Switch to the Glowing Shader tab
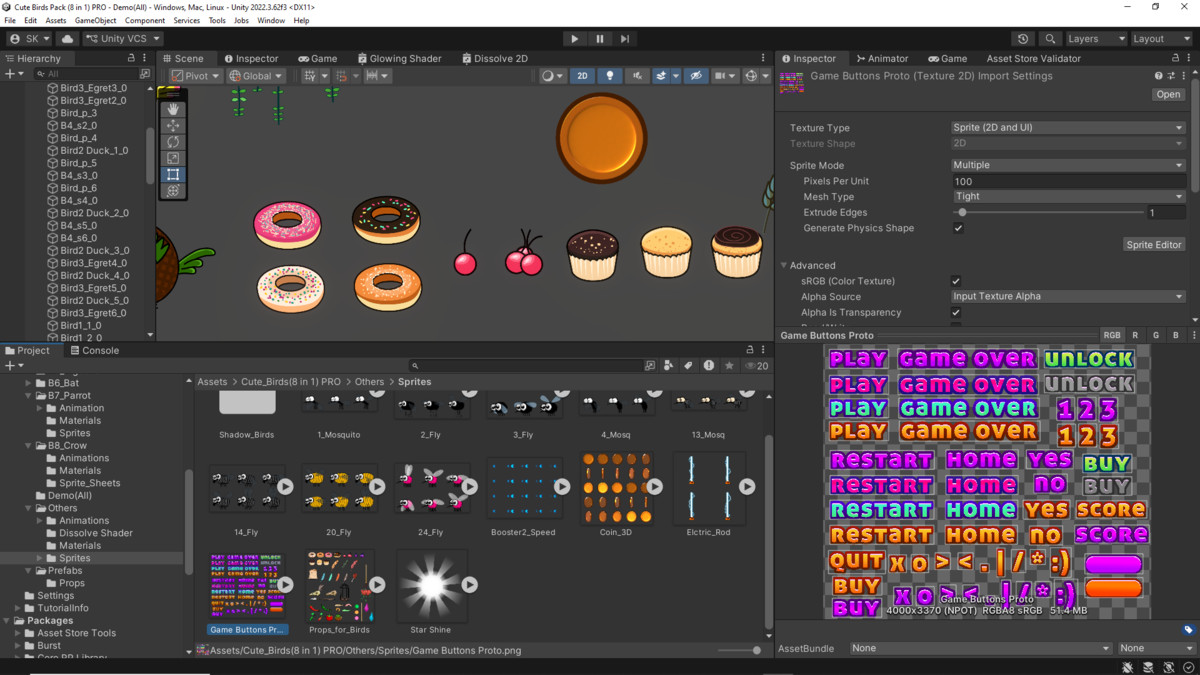 pos(399,58)
